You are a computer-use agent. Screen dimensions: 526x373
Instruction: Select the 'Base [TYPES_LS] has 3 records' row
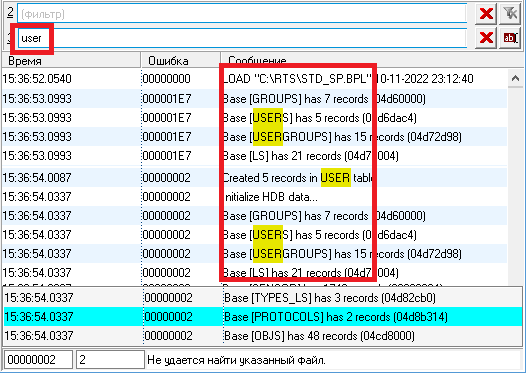(x=263, y=298)
